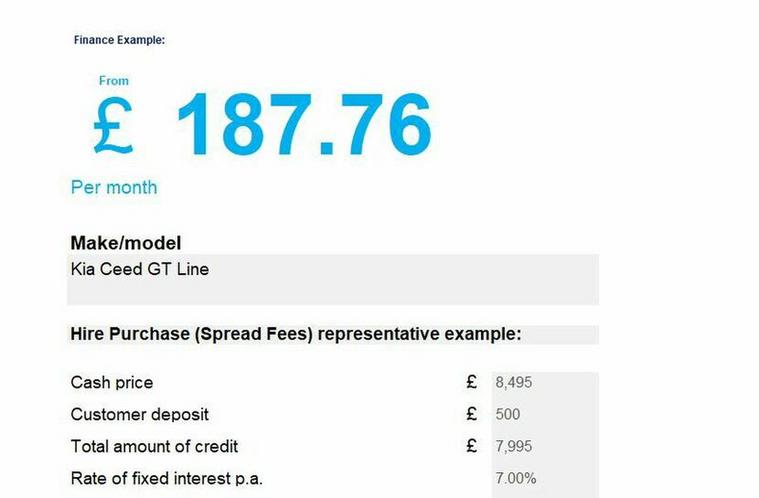
Task: Click the Cash price label
Action: pos(112,382)
